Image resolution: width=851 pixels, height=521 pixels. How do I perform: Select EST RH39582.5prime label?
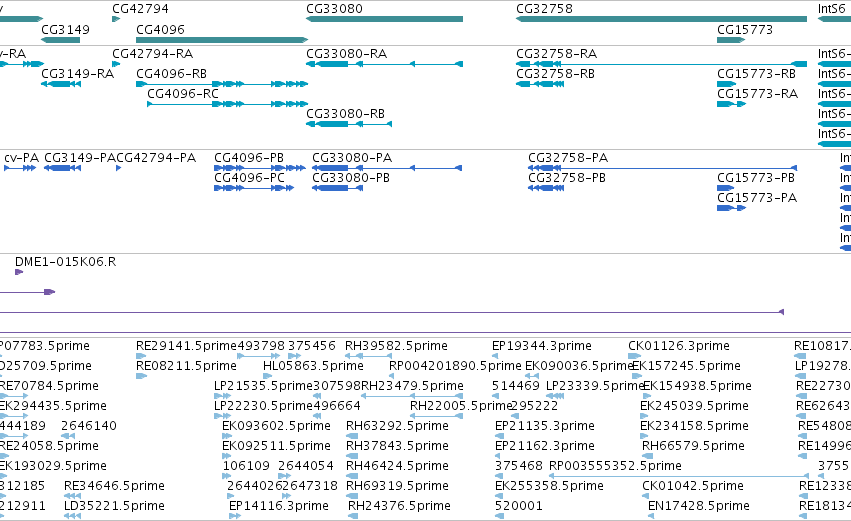pyautogui.click(x=396, y=346)
